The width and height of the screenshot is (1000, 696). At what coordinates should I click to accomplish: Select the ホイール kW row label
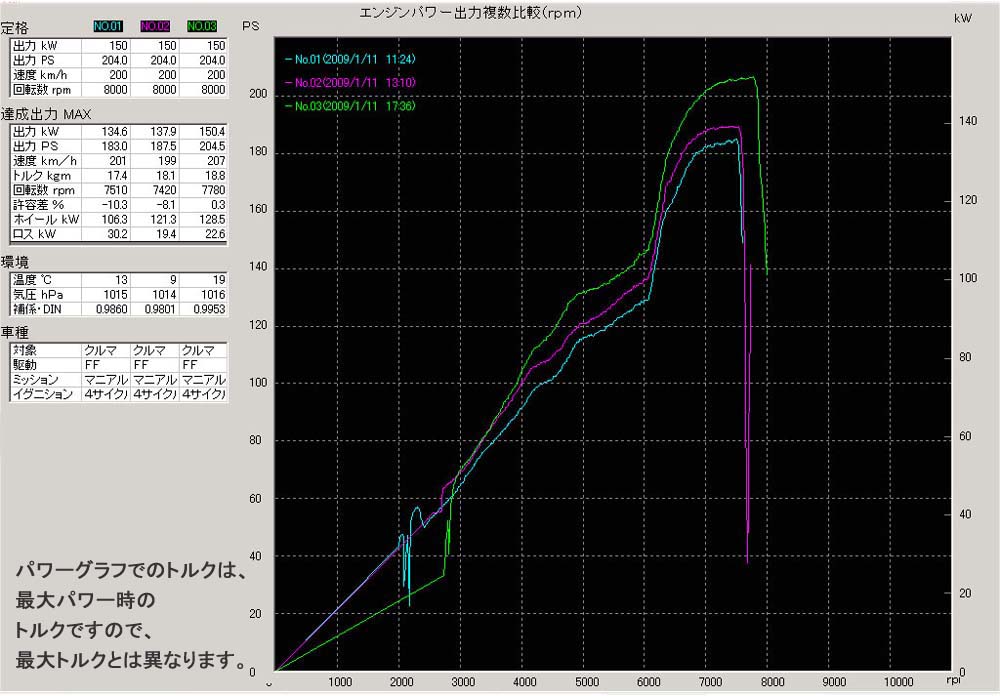click(x=47, y=219)
